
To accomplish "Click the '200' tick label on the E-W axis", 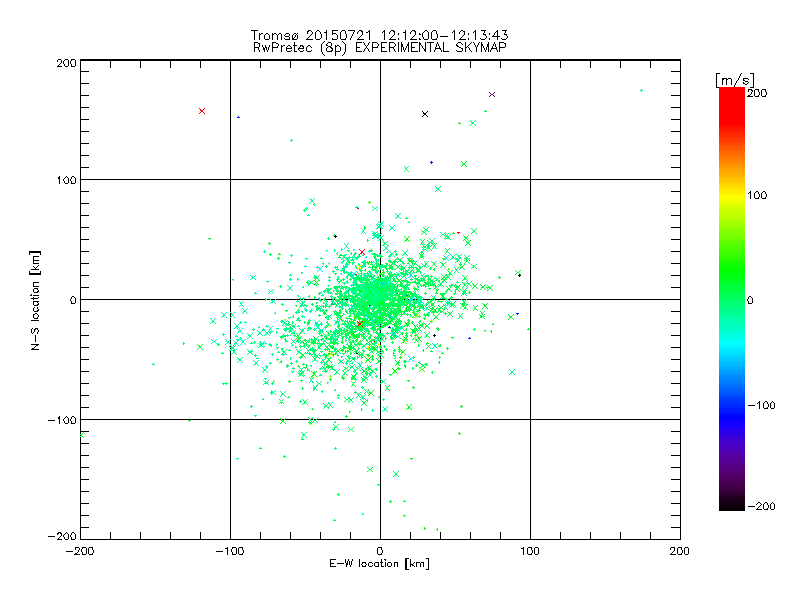I will tap(680, 551).
